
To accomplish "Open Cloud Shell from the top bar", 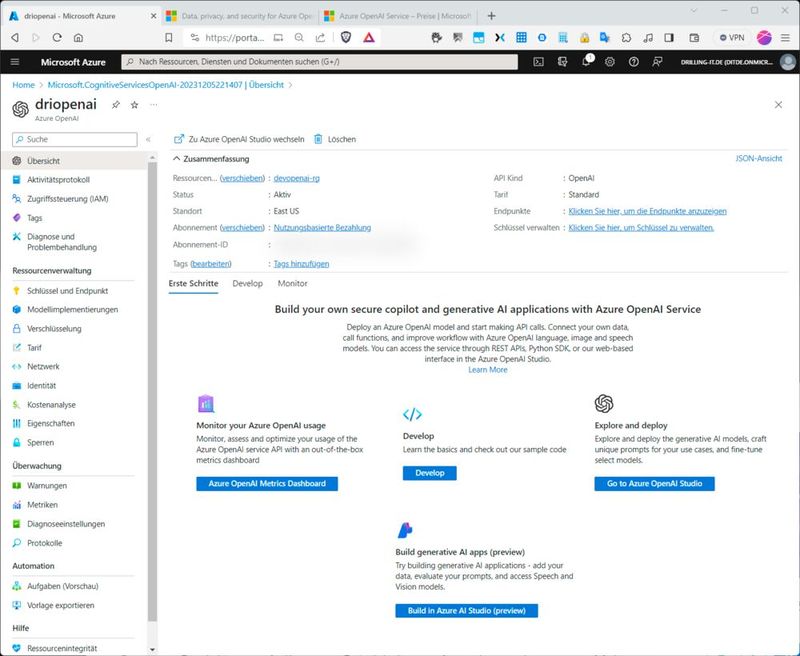I will coord(538,62).
